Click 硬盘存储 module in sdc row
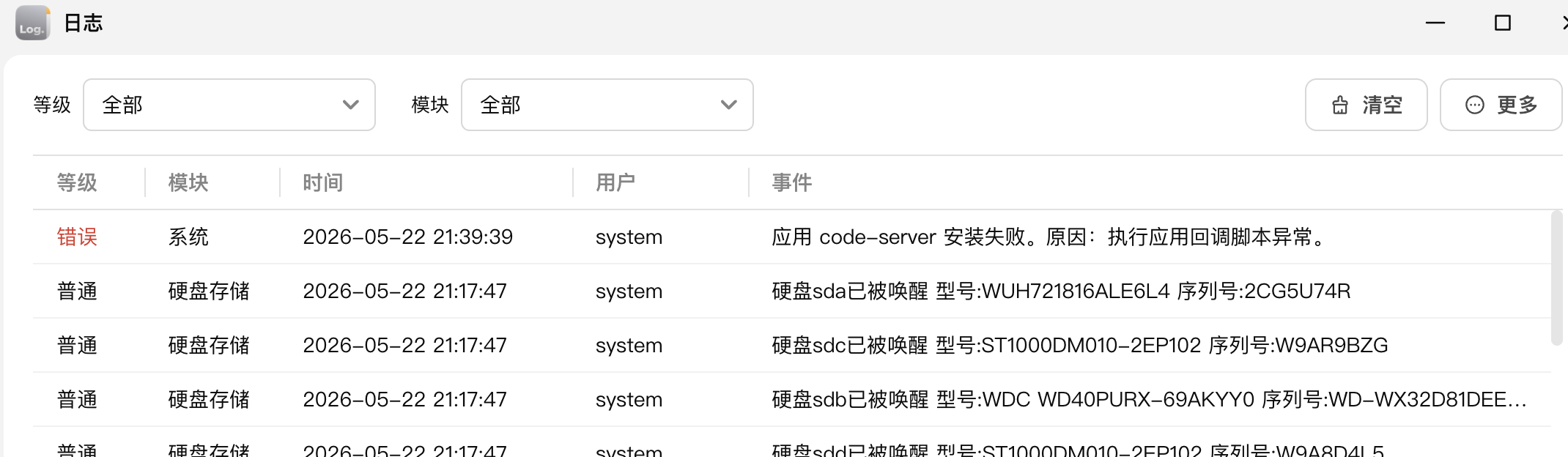Screen dimensions: 1568x457 coord(209,345)
